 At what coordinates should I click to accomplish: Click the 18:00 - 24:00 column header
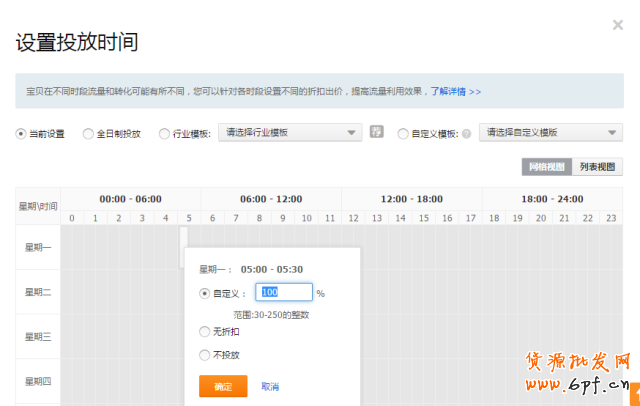tap(551, 199)
